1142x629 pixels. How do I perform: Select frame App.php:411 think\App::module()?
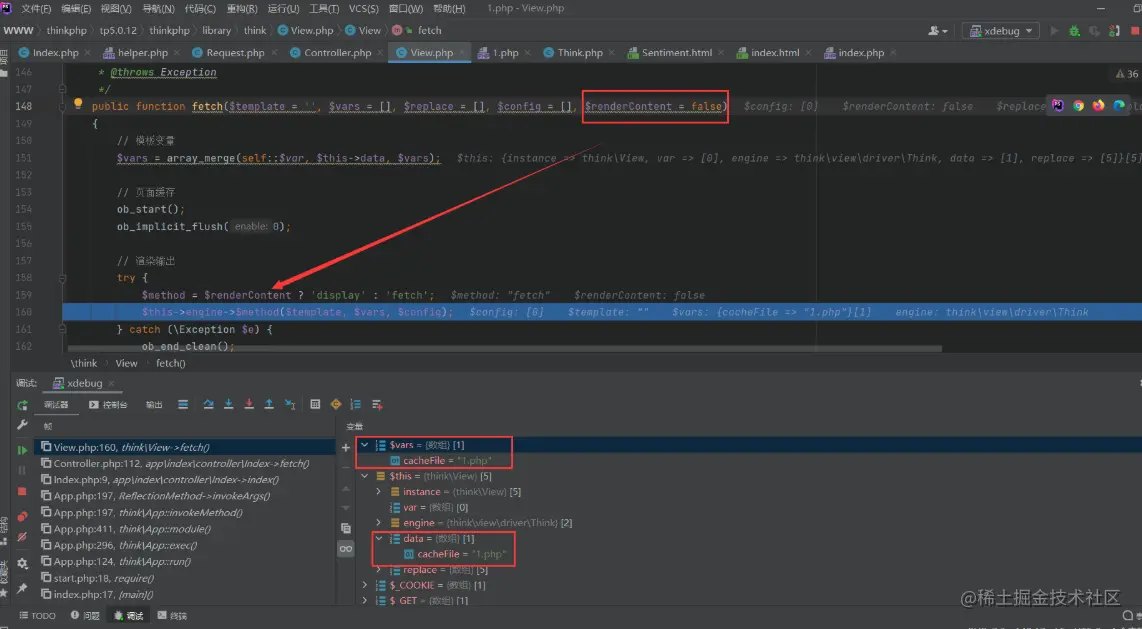click(185, 529)
